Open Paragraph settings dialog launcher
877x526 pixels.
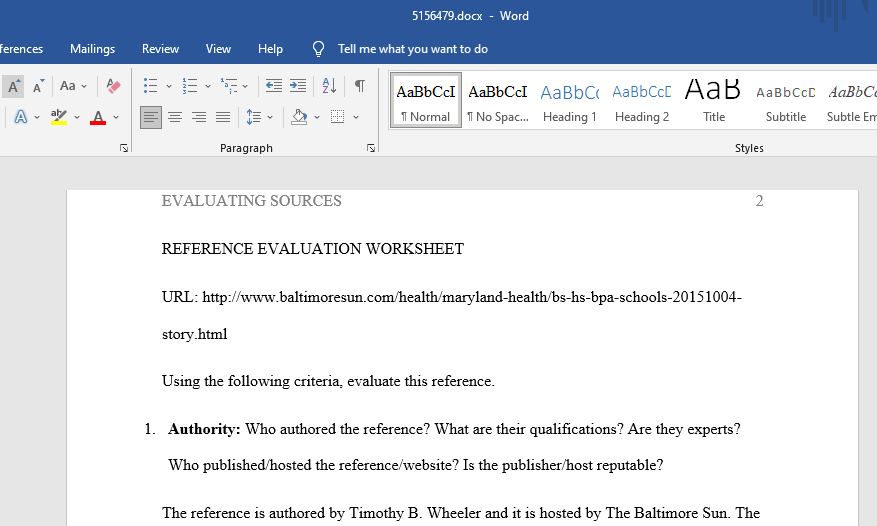[x=371, y=148]
